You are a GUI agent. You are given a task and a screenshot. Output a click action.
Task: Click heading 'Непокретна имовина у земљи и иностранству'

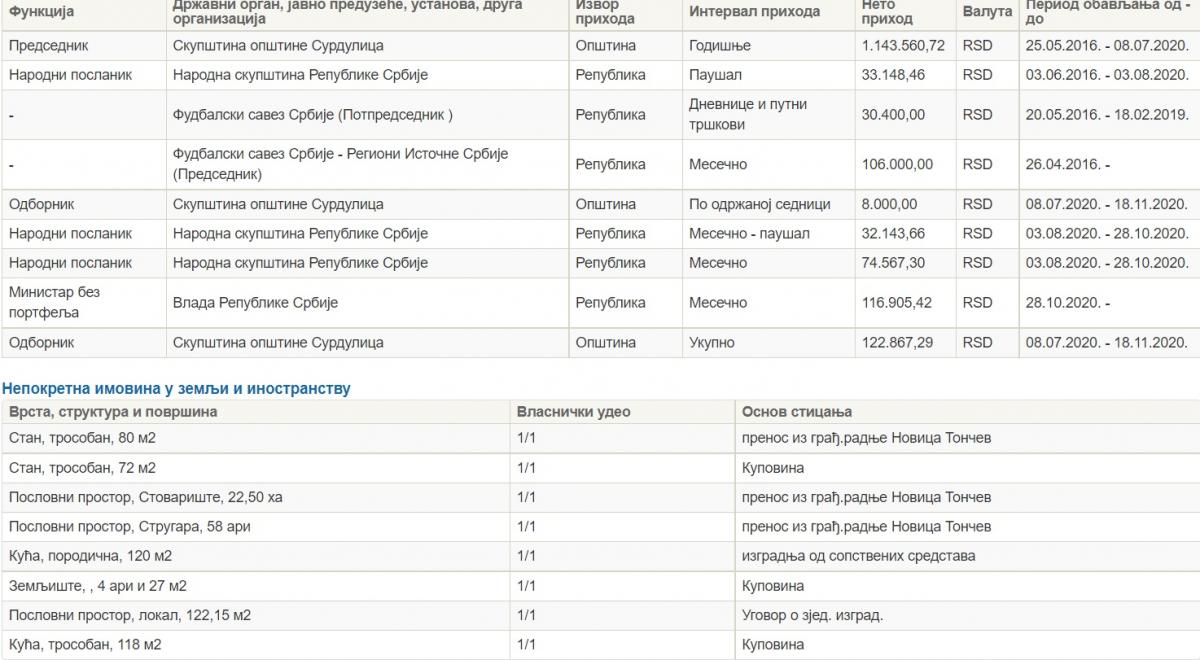tap(176, 388)
